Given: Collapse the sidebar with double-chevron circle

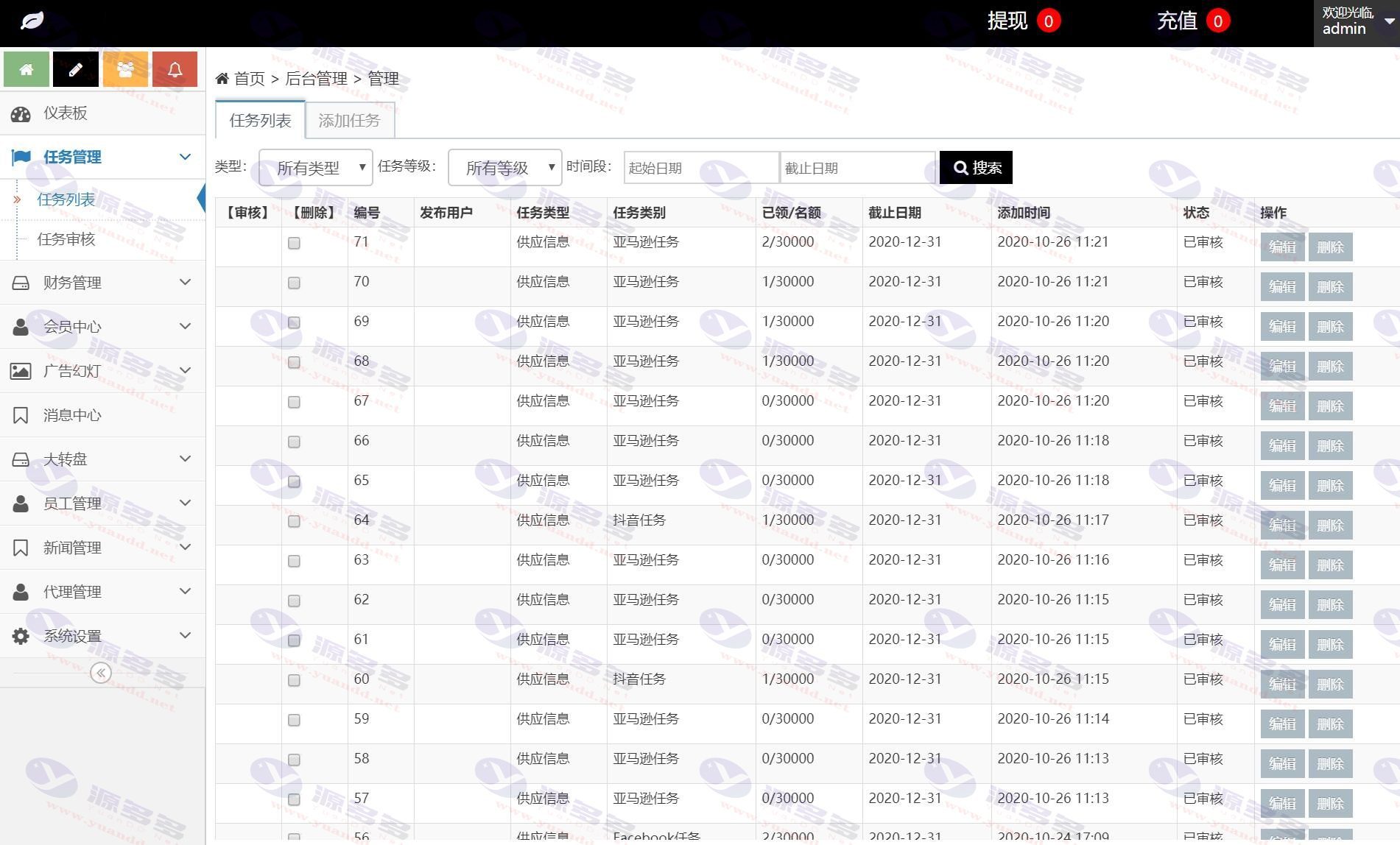Looking at the screenshot, I should point(101,673).
